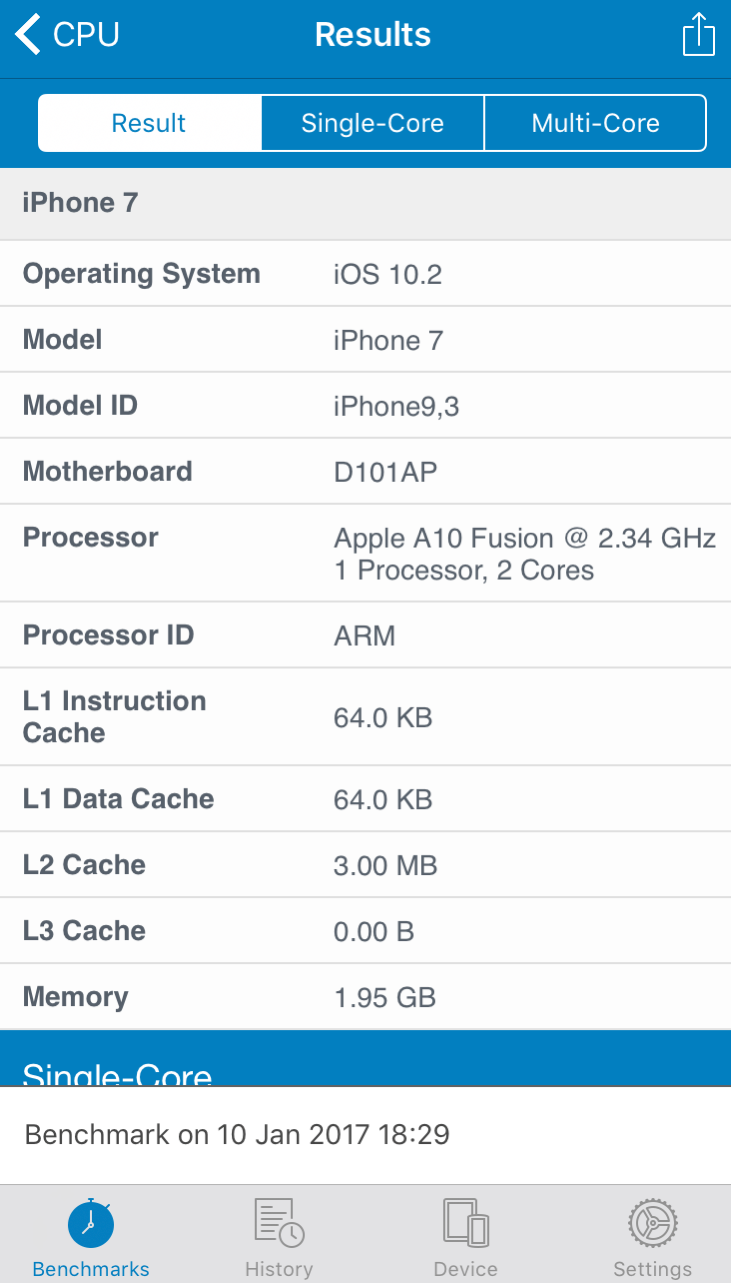
Task: Switch to the Single-Core segment
Action: 373,123
